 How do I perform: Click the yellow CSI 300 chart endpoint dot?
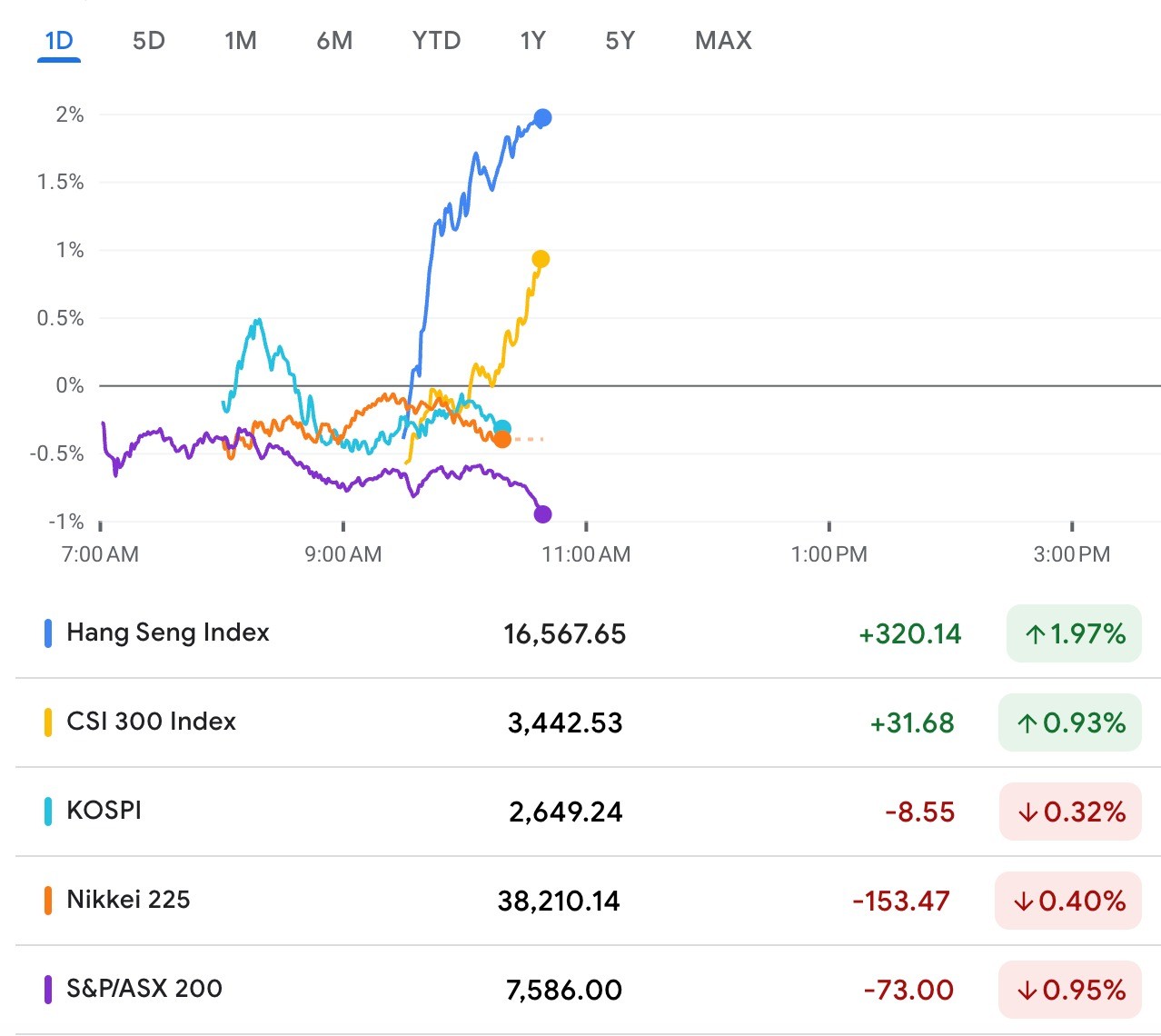point(541,259)
